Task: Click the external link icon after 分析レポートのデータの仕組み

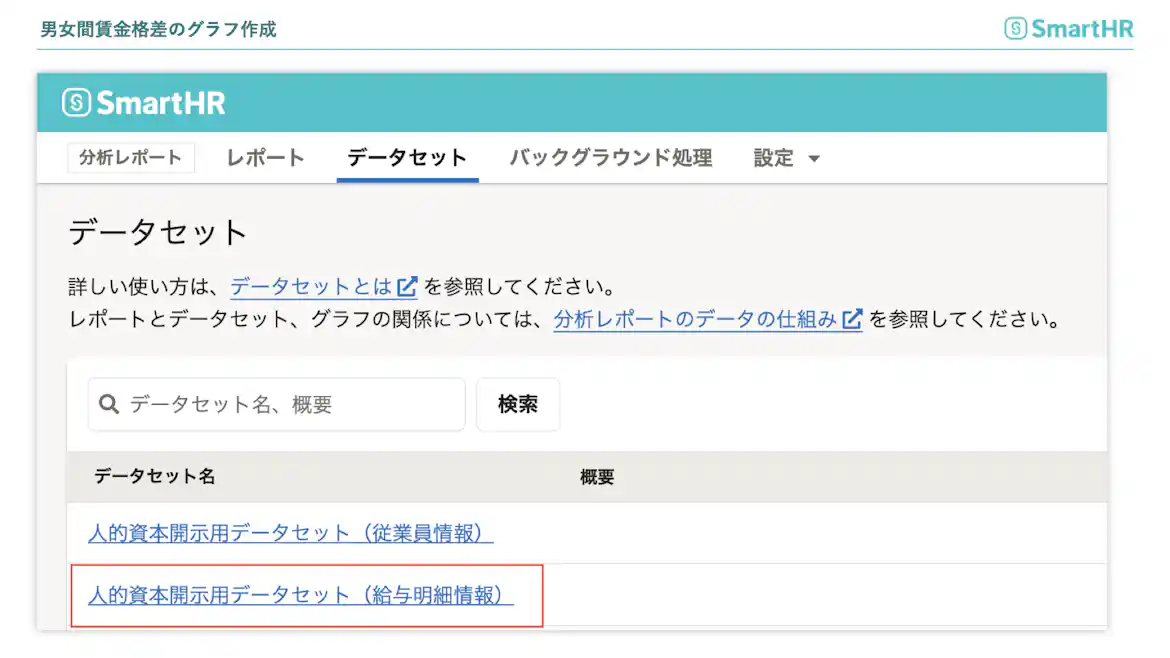Action: 850,322
